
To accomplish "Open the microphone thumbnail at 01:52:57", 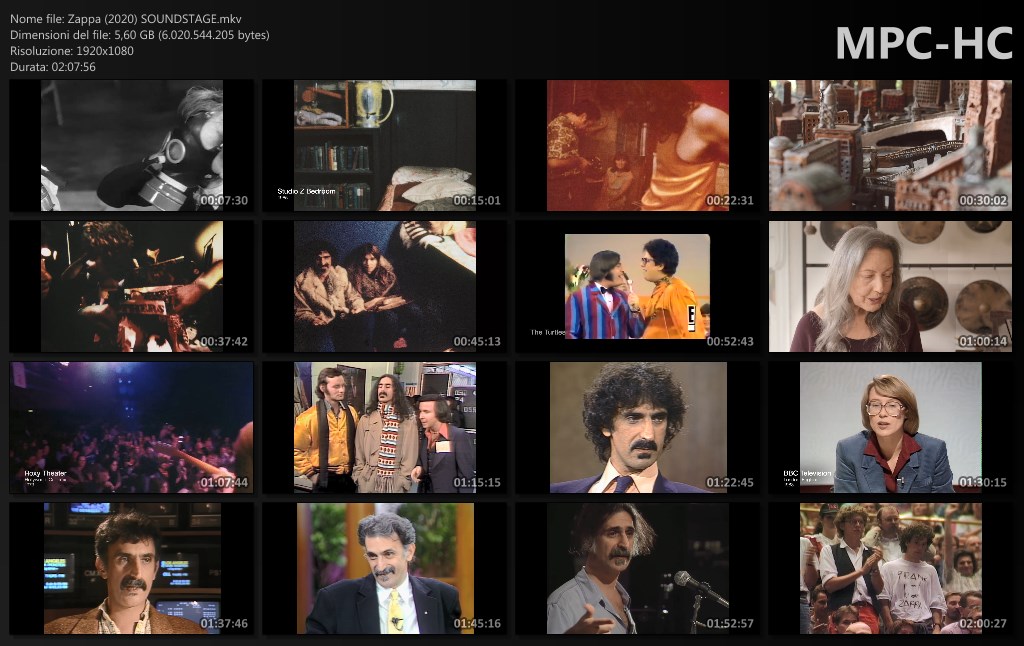I will [x=638, y=569].
